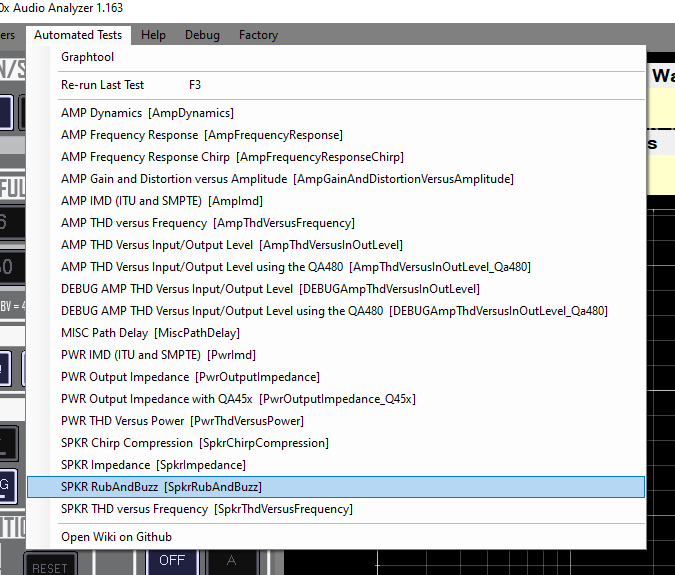The width and height of the screenshot is (675, 575).
Task: Choose Re-run Last Test
Action: click(x=336, y=85)
